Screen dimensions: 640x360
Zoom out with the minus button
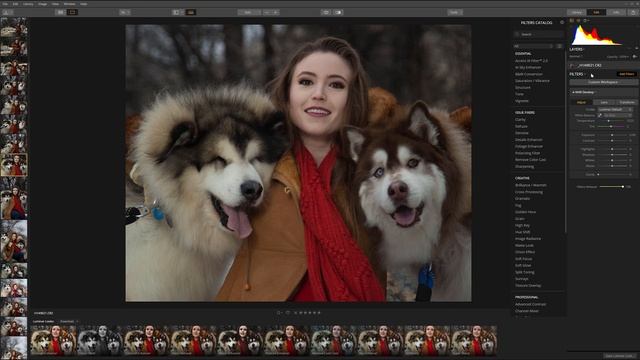click(x=267, y=12)
